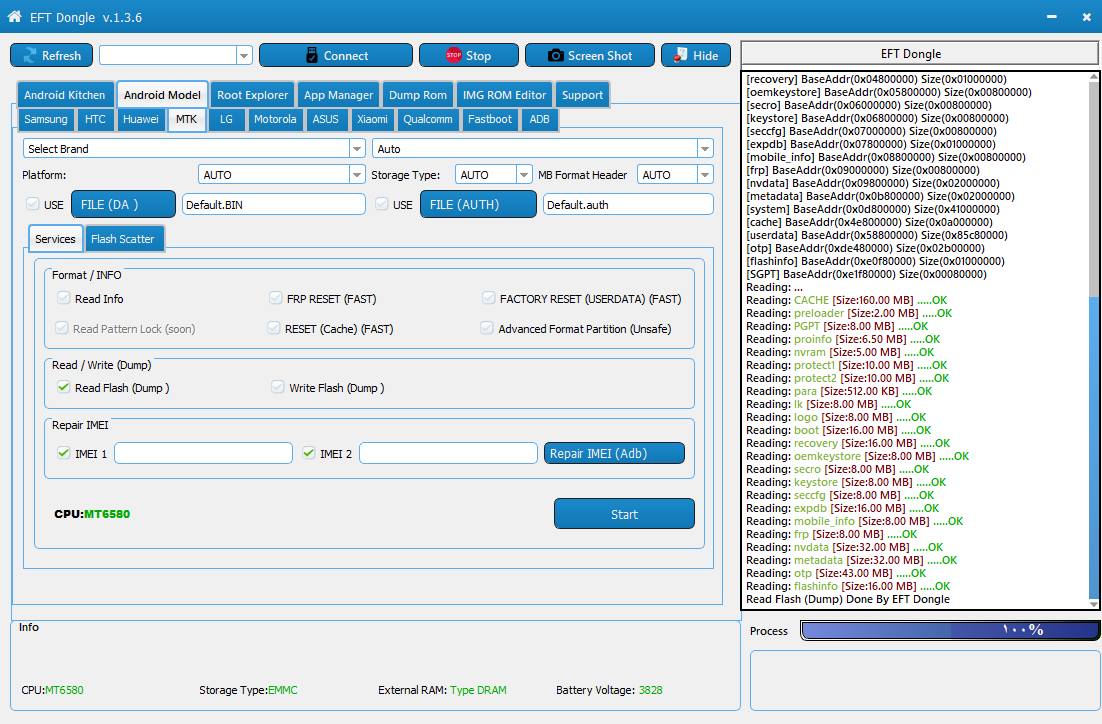Open the ADB tab
This screenshot has width=1102, height=724.
pyautogui.click(x=540, y=119)
